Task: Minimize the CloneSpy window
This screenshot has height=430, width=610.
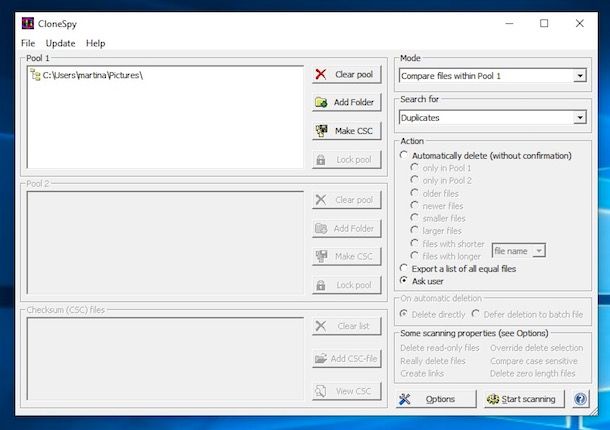Action: [509, 23]
